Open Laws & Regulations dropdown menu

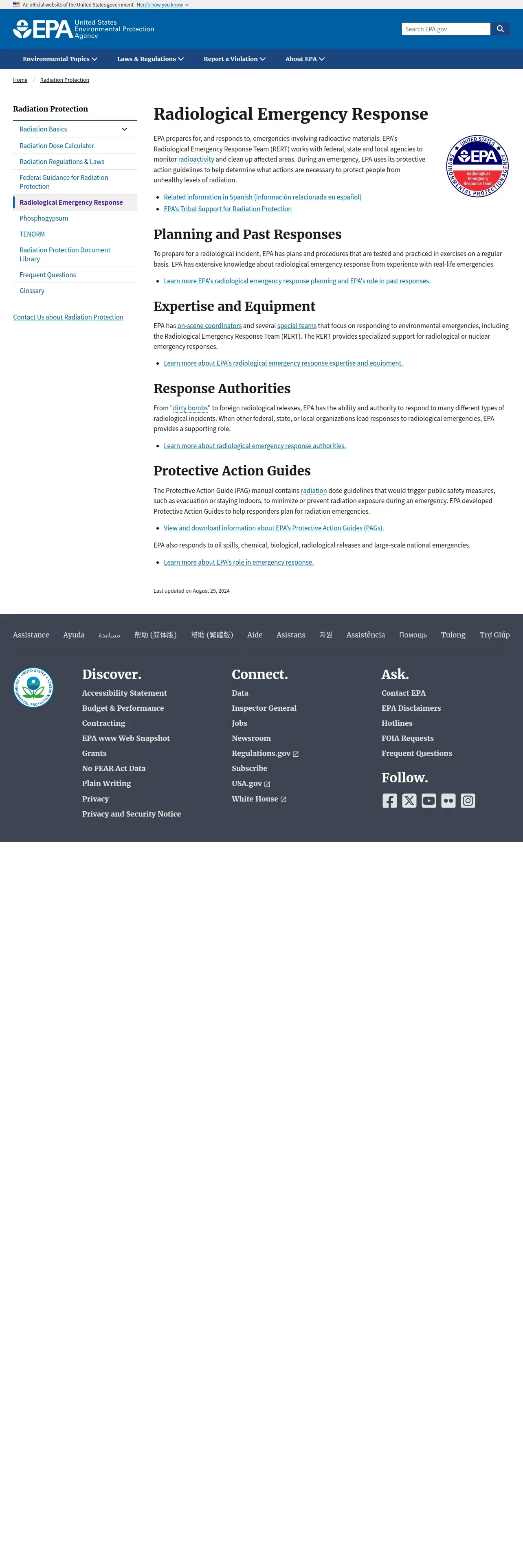tap(150, 59)
